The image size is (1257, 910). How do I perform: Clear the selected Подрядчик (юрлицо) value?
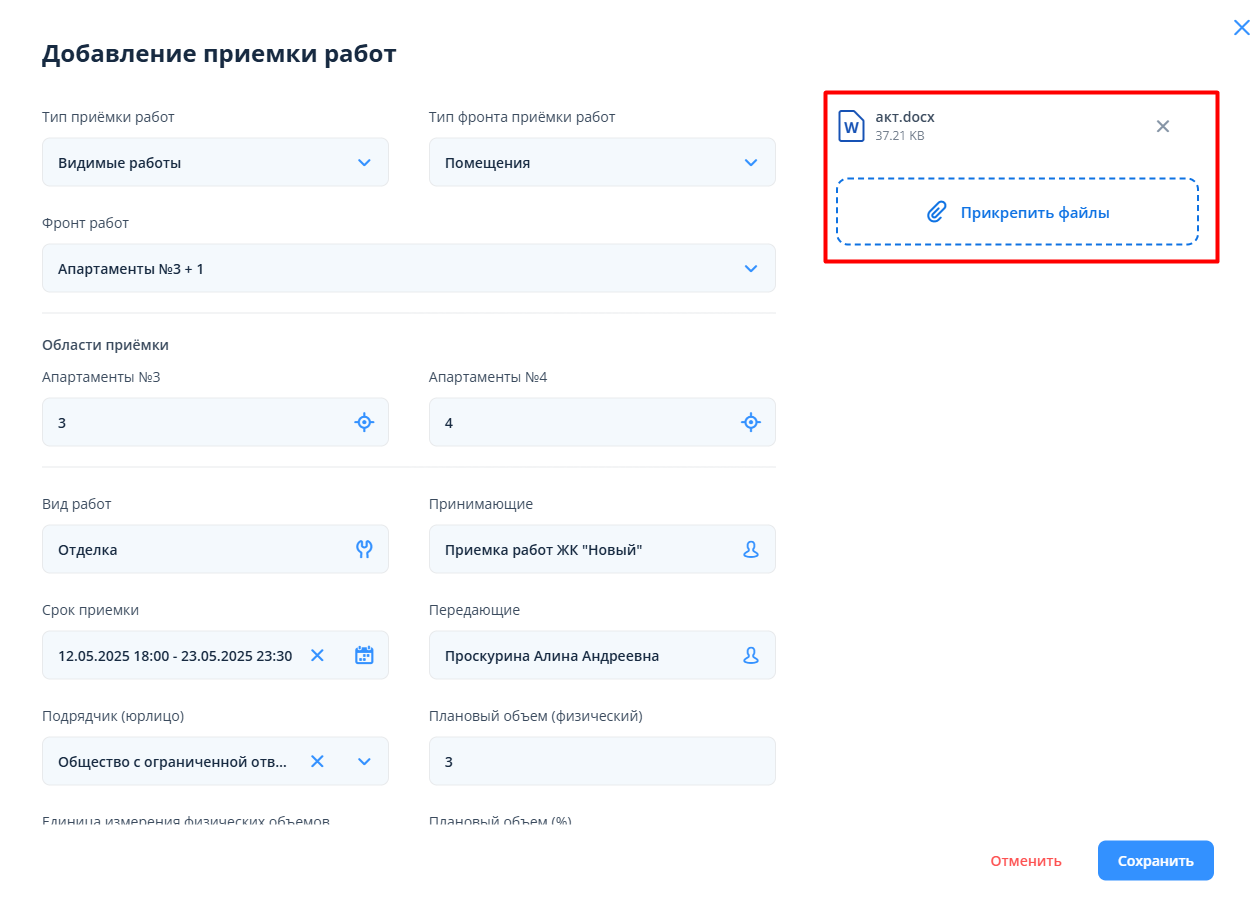click(x=317, y=761)
